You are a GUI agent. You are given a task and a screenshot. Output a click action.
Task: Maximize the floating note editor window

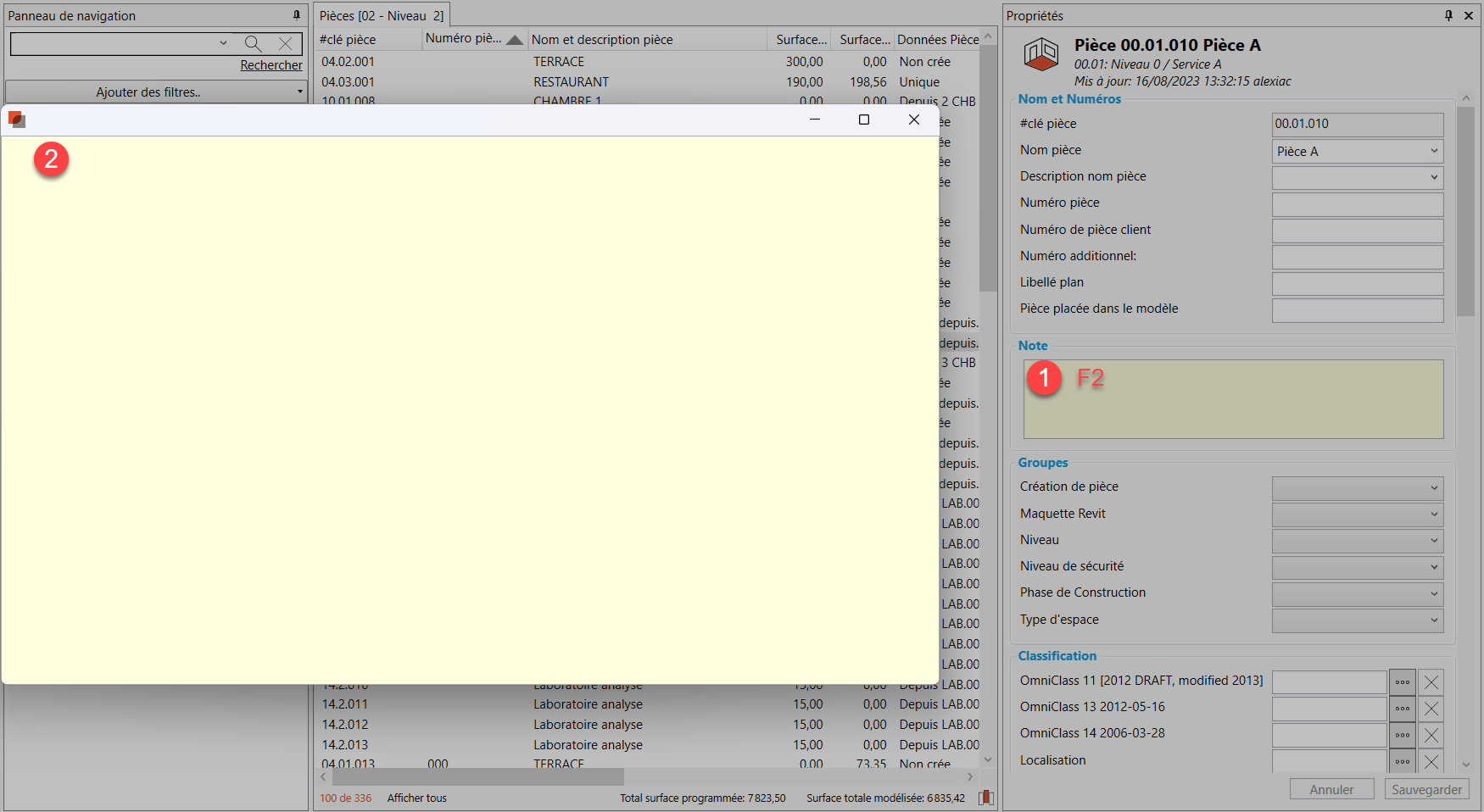click(x=864, y=120)
